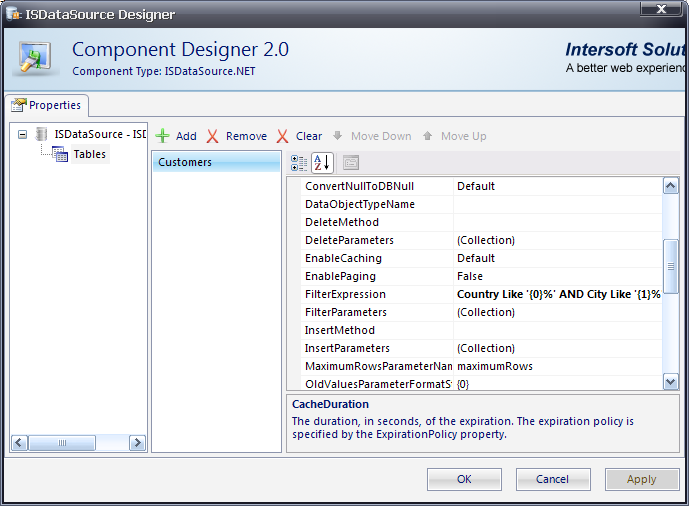Click the Tables node icon
The width and height of the screenshot is (689, 506).
click(x=60, y=154)
